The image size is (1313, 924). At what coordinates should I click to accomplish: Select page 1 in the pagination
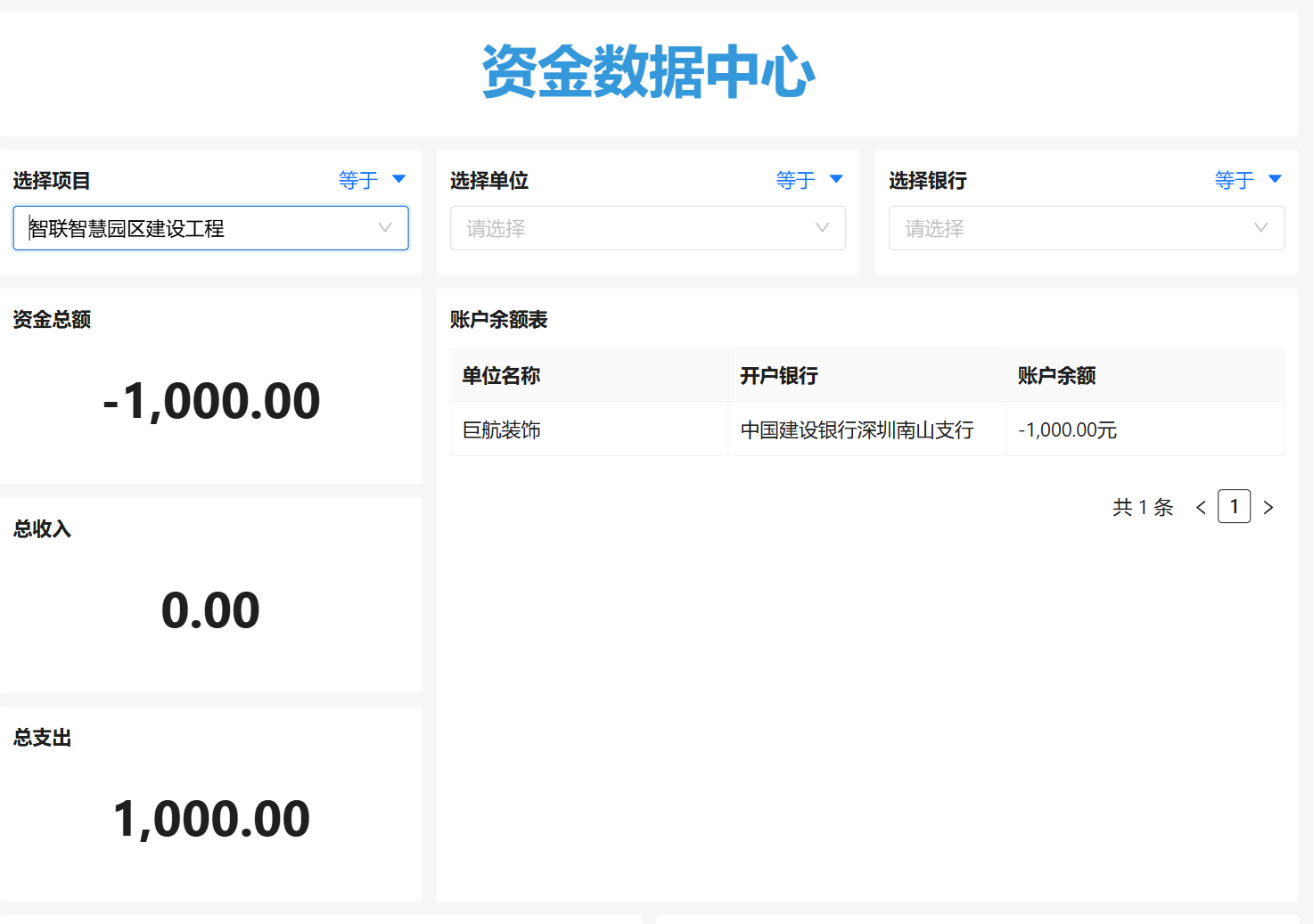[x=1234, y=506]
